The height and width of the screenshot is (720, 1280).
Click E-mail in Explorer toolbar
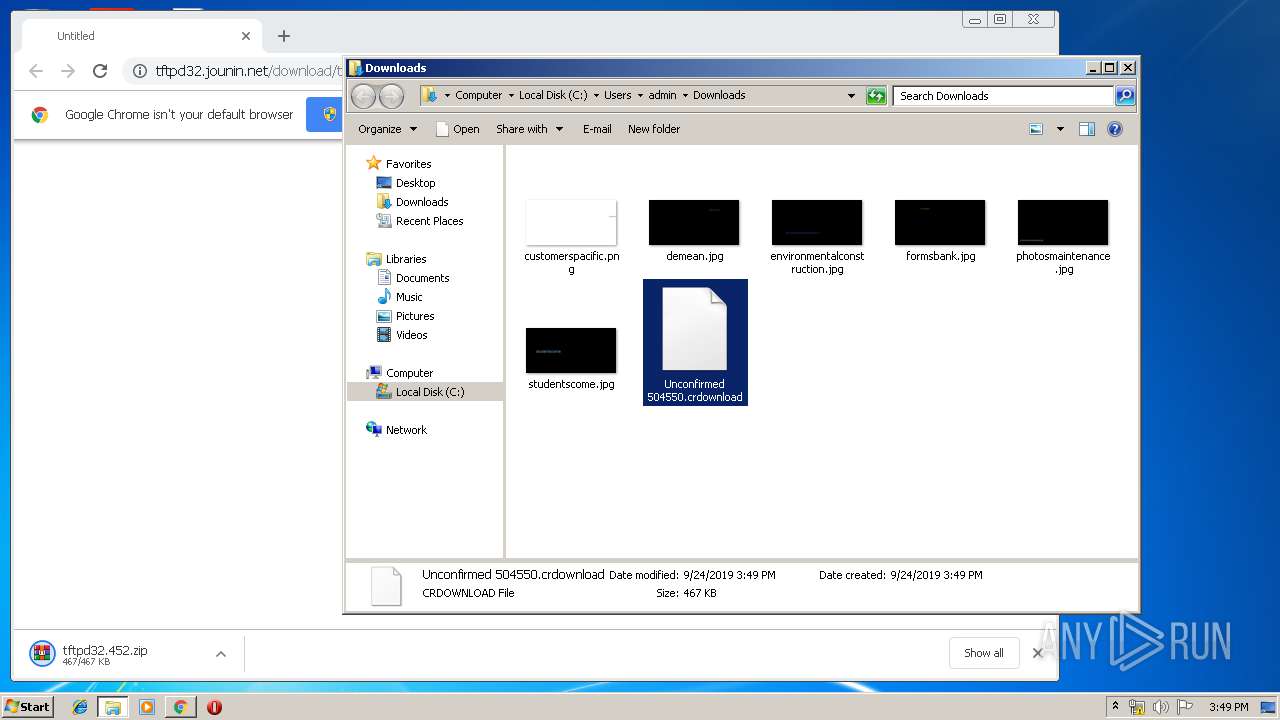pyautogui.click(x=597, y=129)
